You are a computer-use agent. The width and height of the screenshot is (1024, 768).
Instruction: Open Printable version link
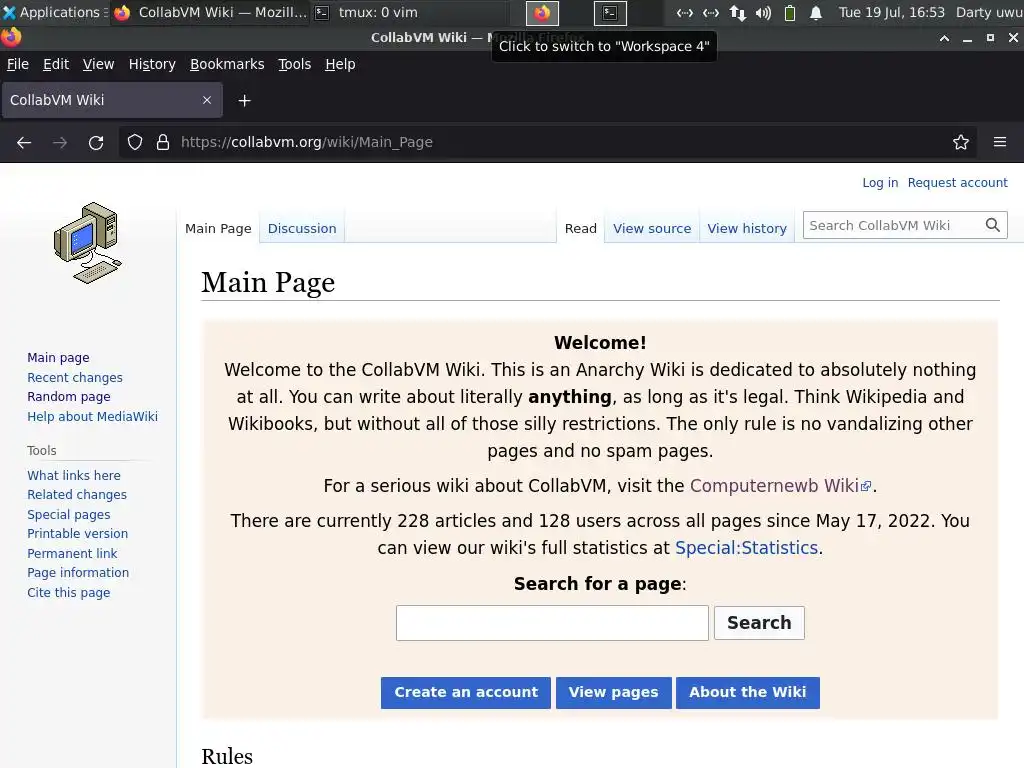[77, 534]
